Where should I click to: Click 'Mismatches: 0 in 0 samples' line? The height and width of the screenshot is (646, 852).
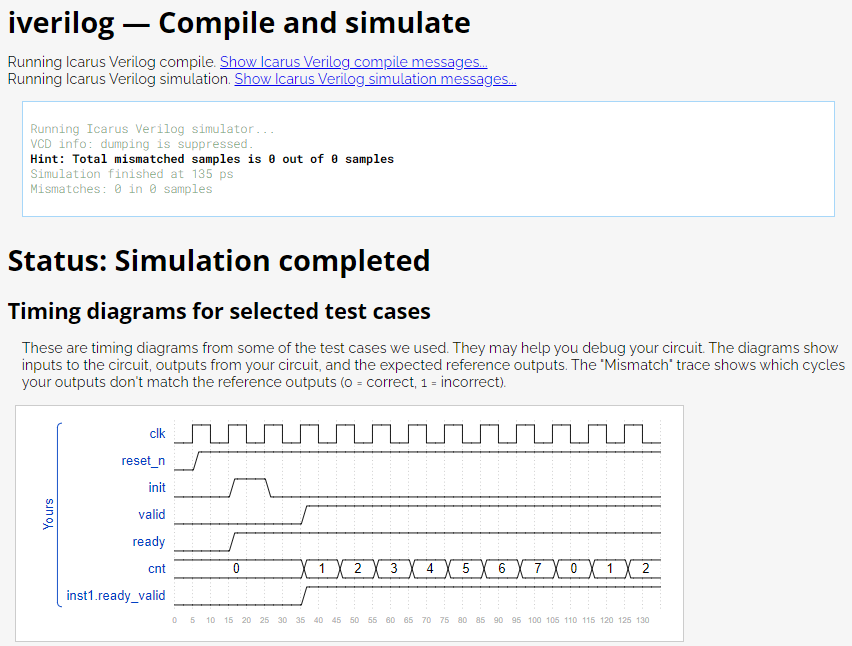(x=121, y=189)
